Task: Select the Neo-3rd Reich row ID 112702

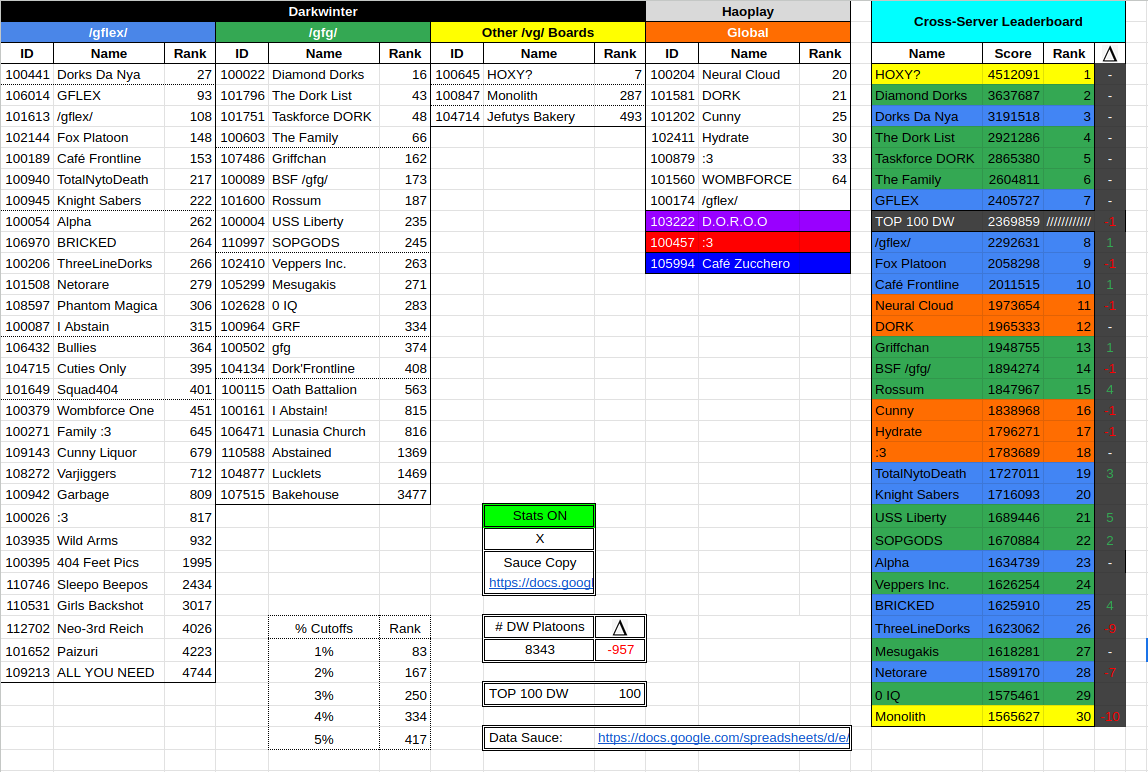Action: (27, 628)
